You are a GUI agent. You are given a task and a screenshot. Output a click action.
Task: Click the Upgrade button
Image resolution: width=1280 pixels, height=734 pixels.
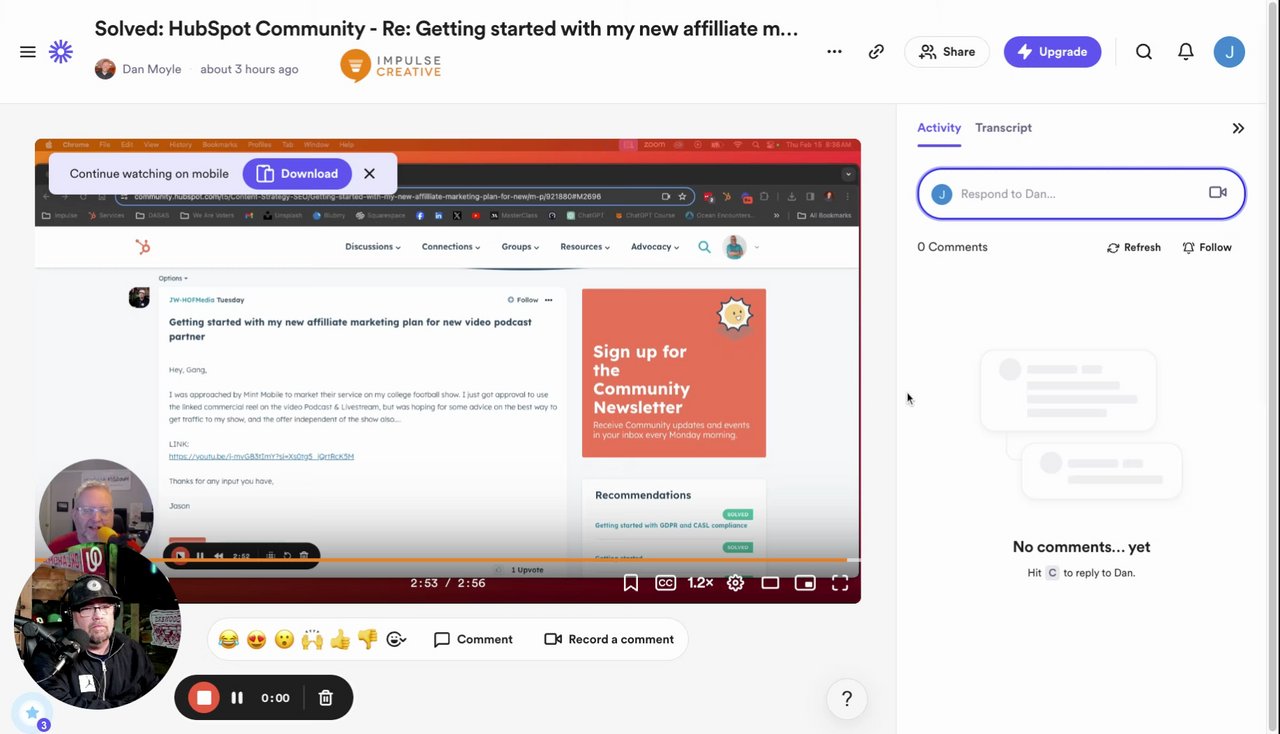point(1052,52)
